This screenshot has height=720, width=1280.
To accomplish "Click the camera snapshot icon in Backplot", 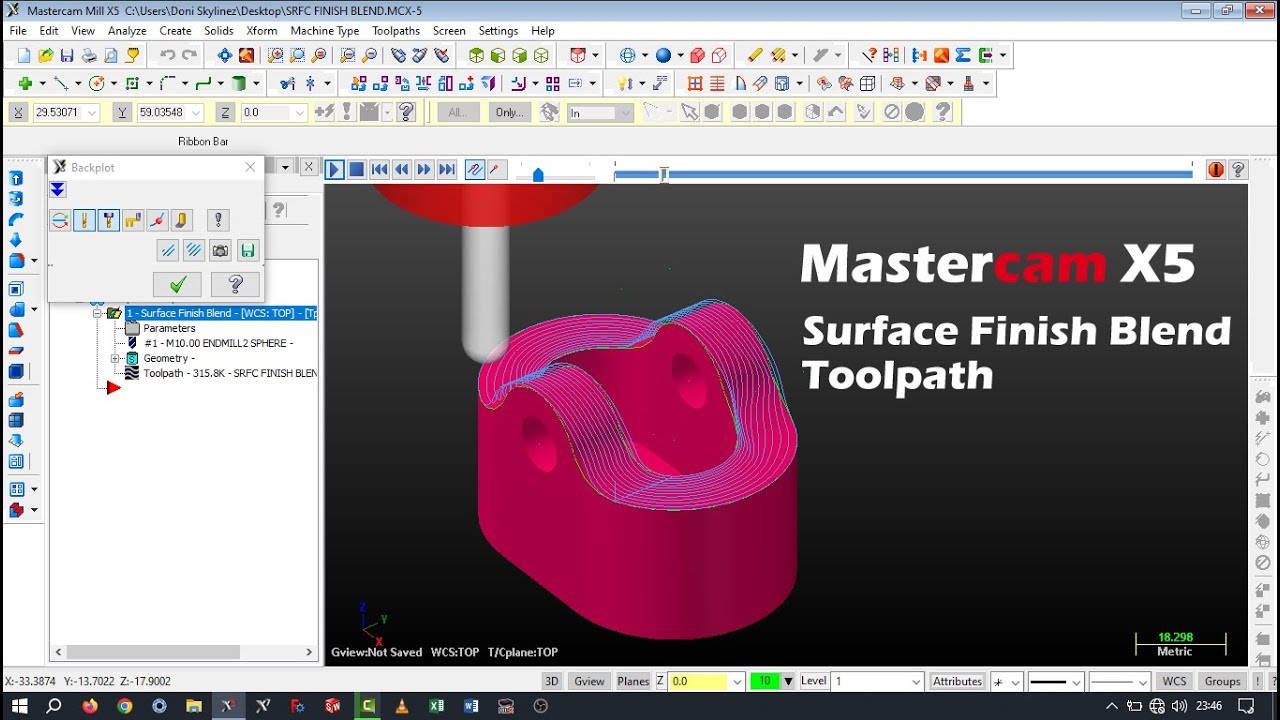I will coord(220,251).
